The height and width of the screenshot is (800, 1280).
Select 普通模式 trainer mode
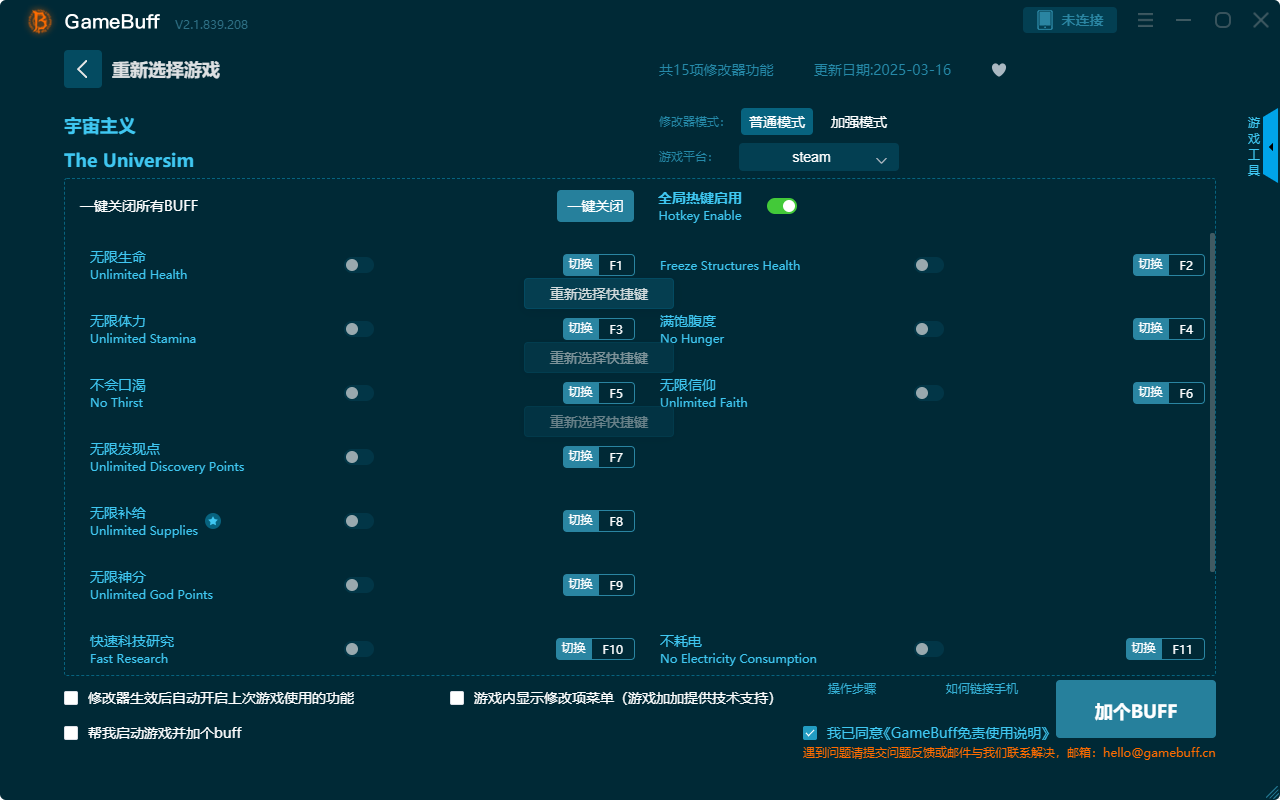click(x=777, y=121)
